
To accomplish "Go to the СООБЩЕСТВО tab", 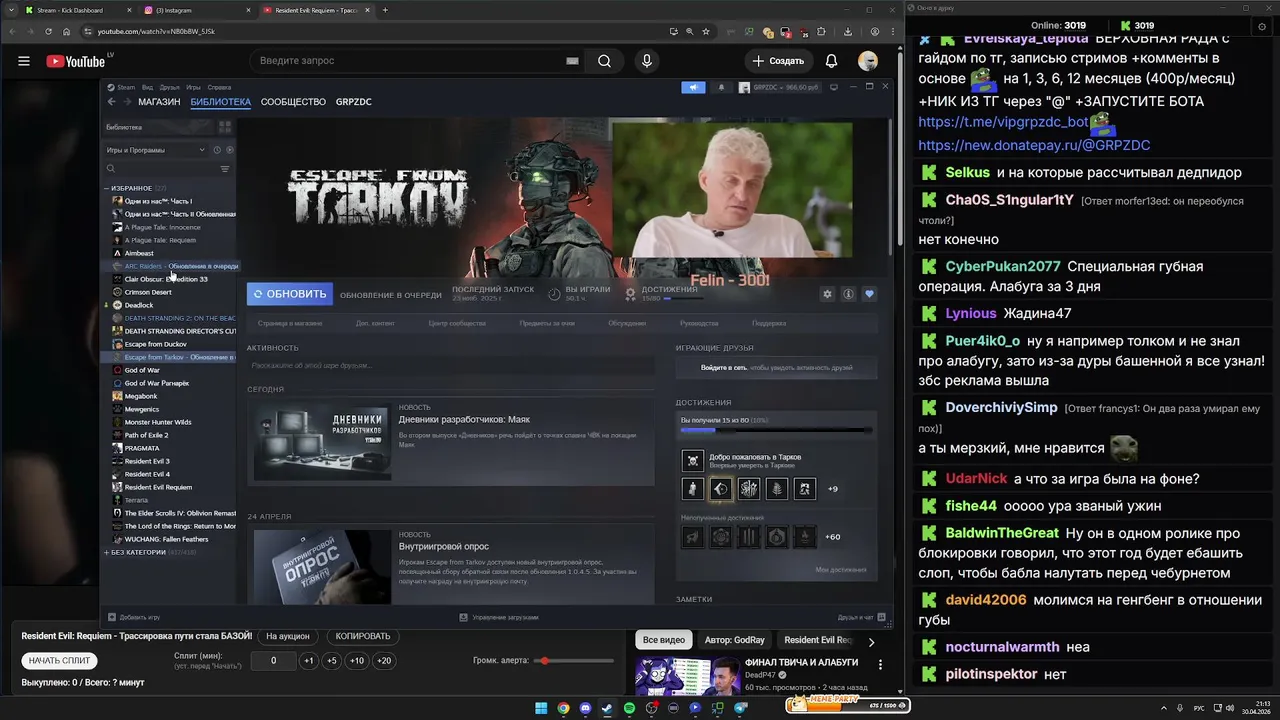I will (x=293, y=102).
